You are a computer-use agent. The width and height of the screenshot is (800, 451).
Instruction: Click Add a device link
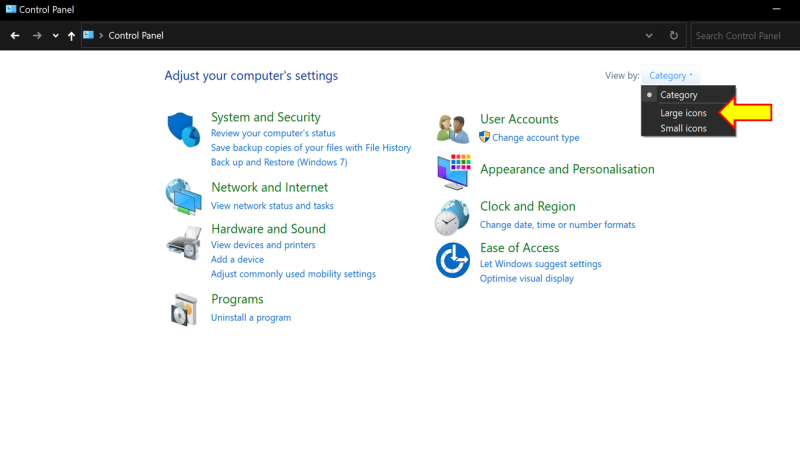coord(237,259)
